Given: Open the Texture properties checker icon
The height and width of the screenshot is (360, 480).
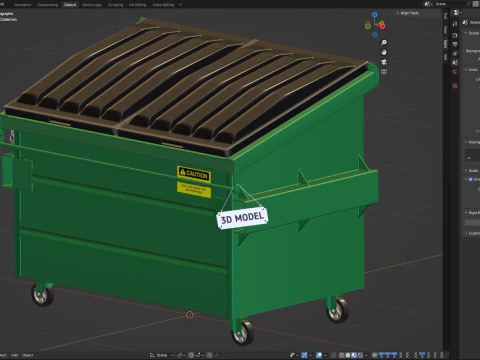Looking at the screenshot, I should click(455, 86).
